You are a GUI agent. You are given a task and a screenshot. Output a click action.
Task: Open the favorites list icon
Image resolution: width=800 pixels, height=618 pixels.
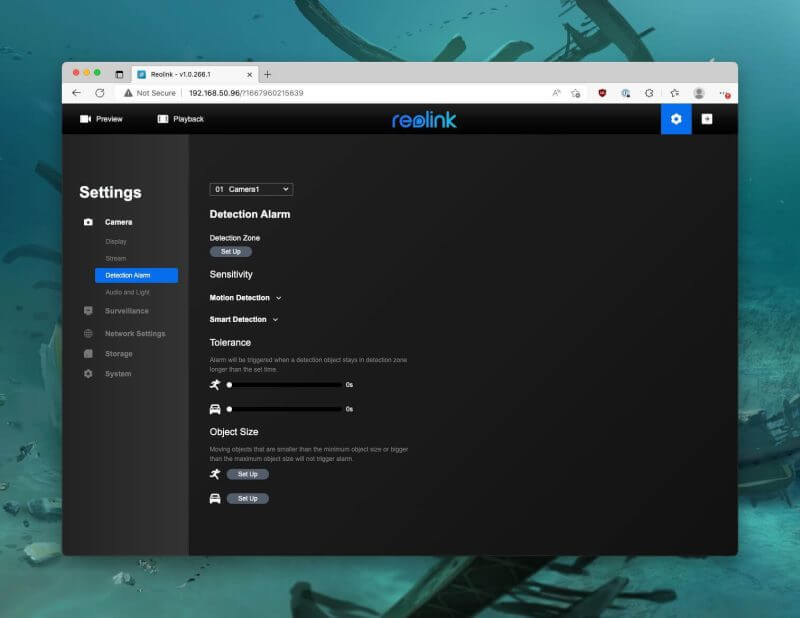pyautogui.click(x=674, y=93)
